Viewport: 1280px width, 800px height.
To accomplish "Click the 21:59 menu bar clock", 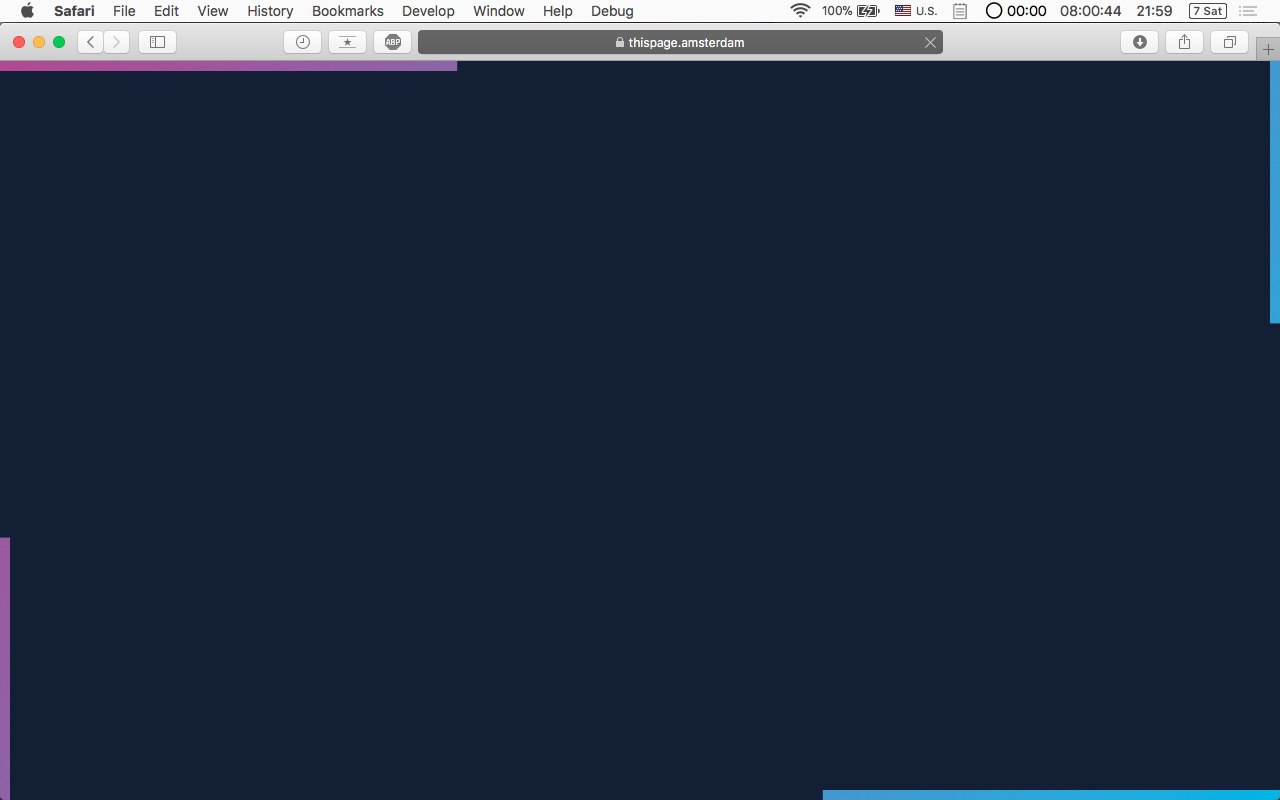I will tap(1154, 11).
